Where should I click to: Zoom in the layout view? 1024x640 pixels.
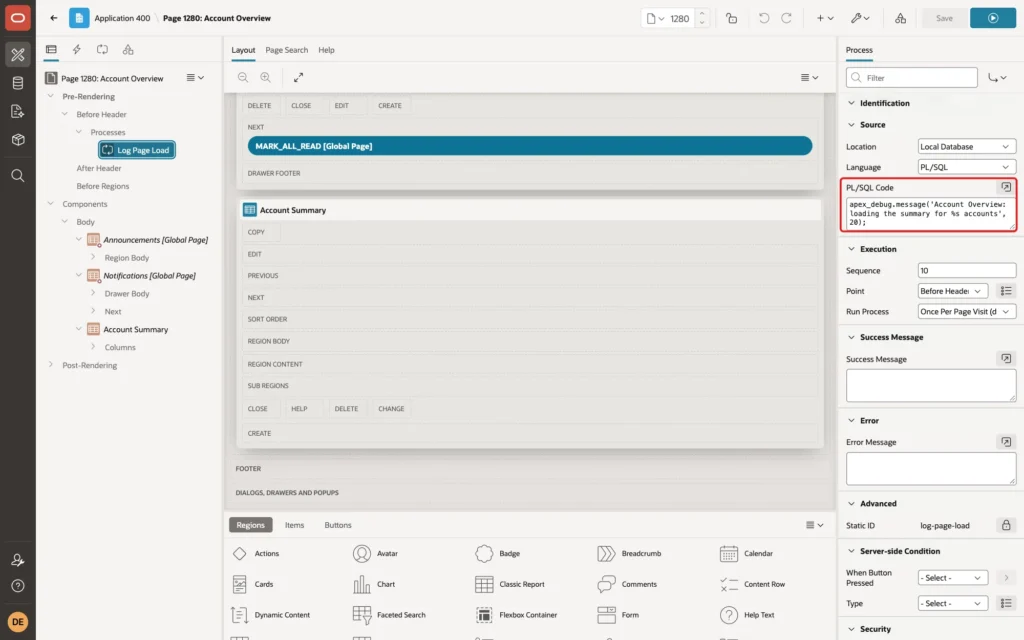[266, 77]
